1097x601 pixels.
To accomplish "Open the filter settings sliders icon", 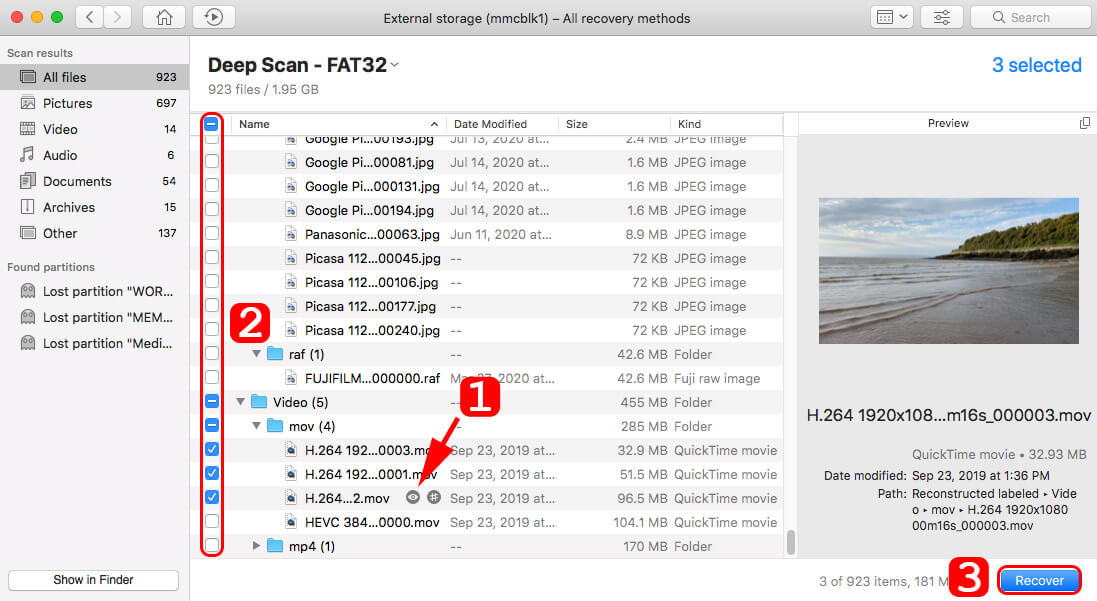I will tap(942, 17).
